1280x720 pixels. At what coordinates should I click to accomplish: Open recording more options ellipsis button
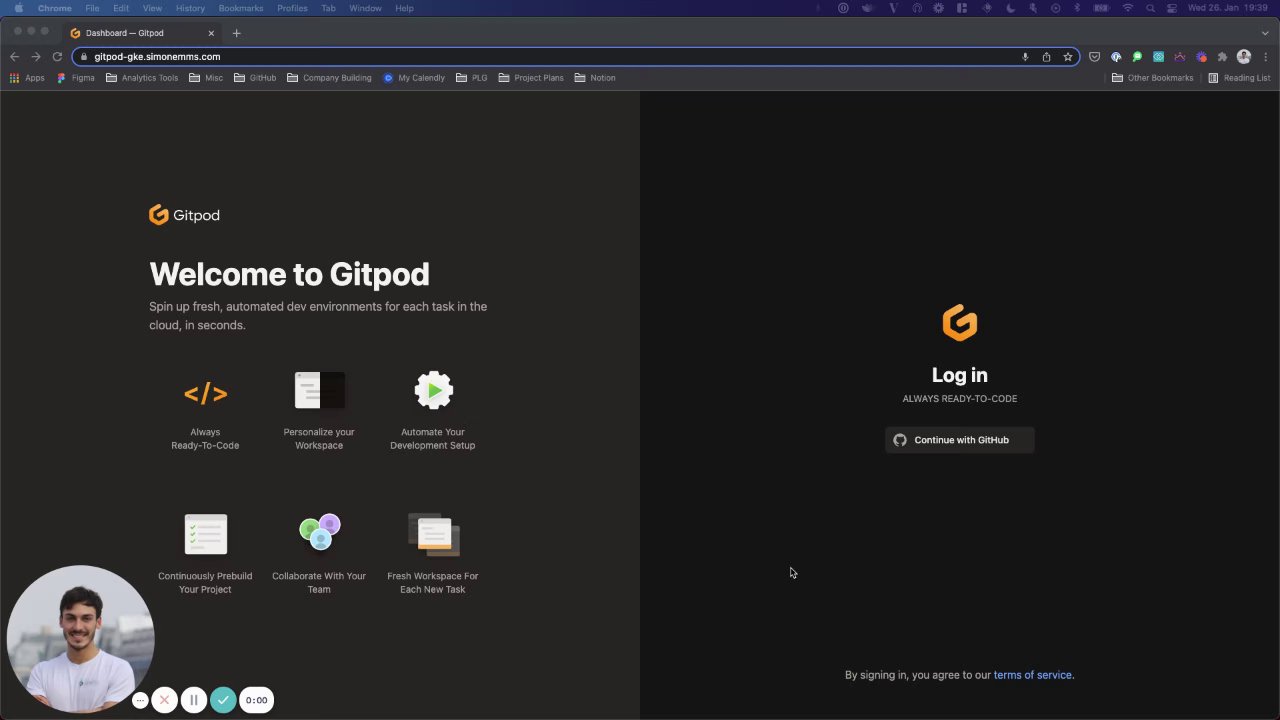(140, 700)
